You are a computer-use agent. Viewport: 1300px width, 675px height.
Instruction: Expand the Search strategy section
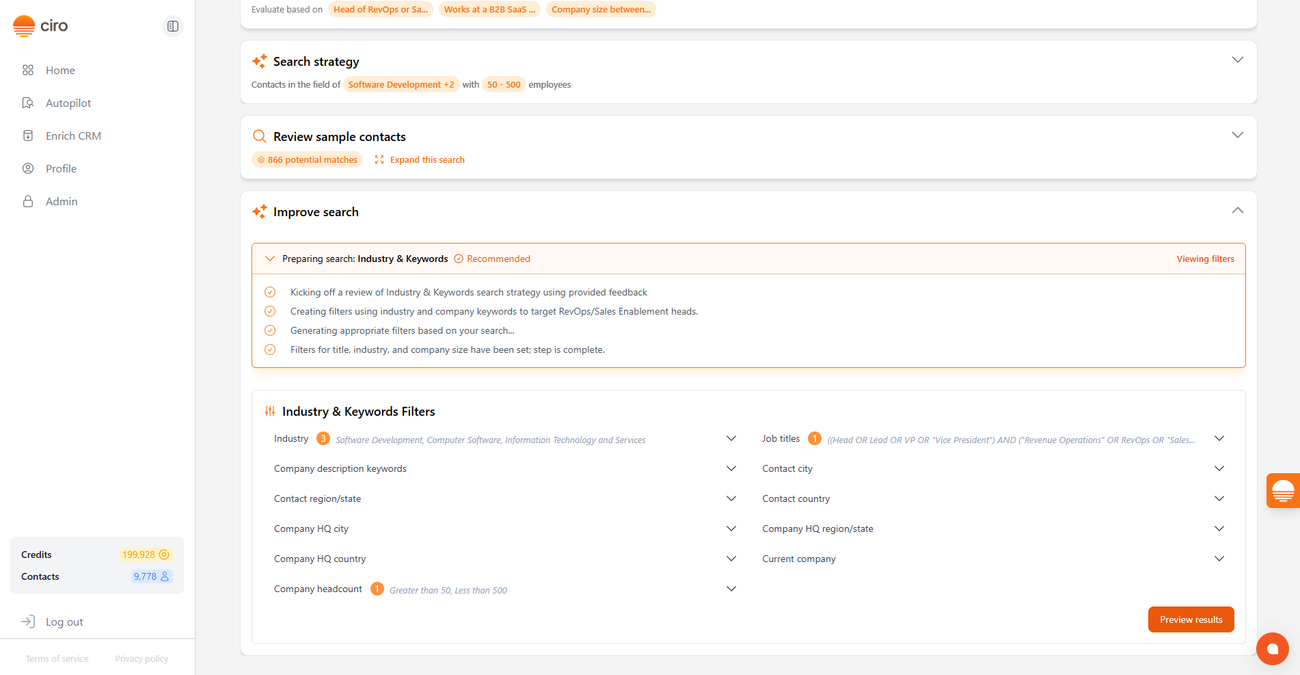(x=1237, y=60)
